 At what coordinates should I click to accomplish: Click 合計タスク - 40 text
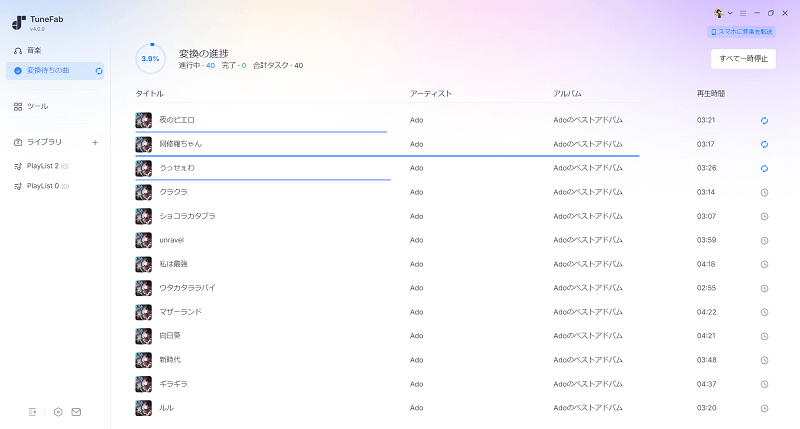(x=278, y=65)
